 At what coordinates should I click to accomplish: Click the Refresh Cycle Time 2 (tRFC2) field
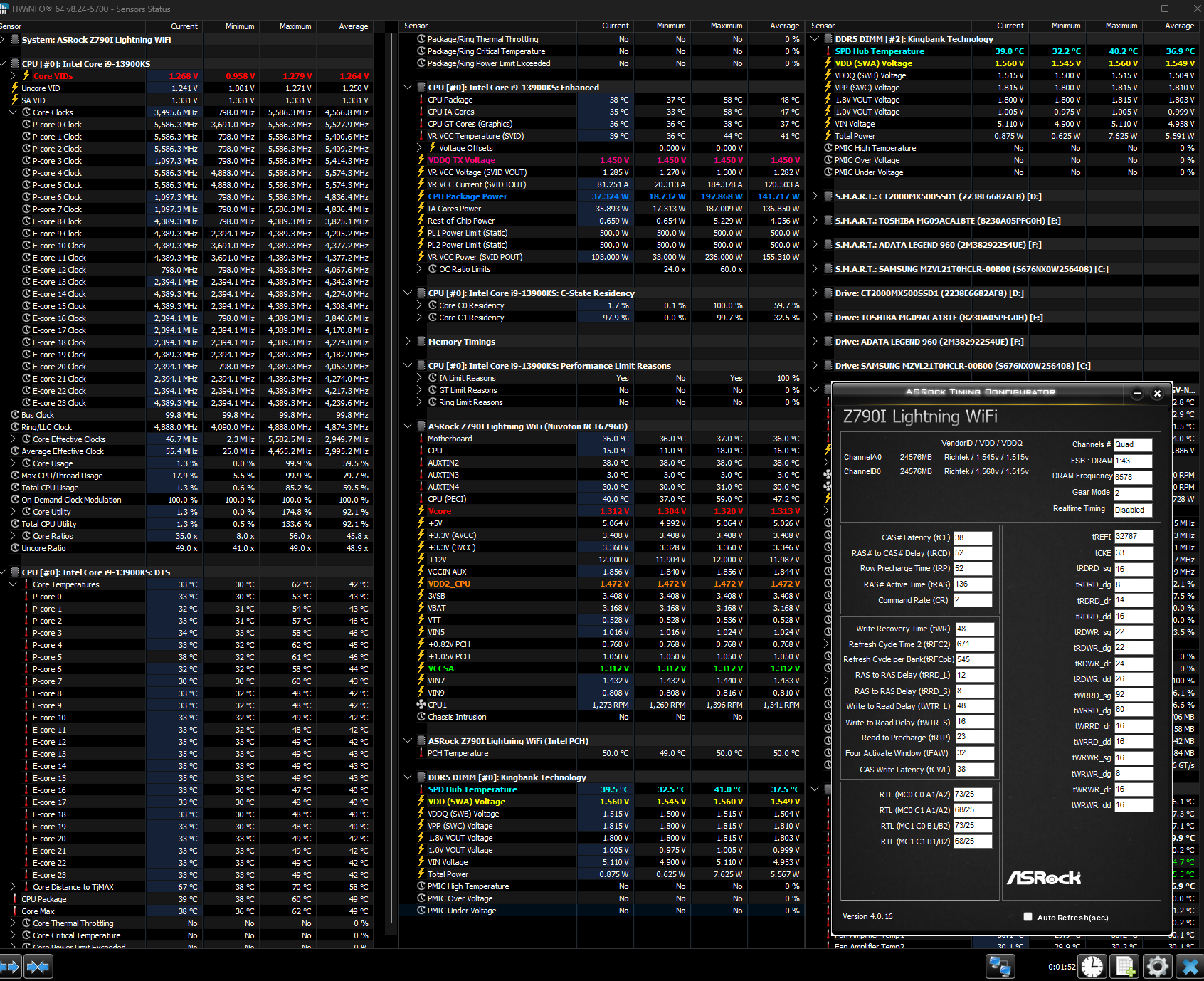coord(973,644)
